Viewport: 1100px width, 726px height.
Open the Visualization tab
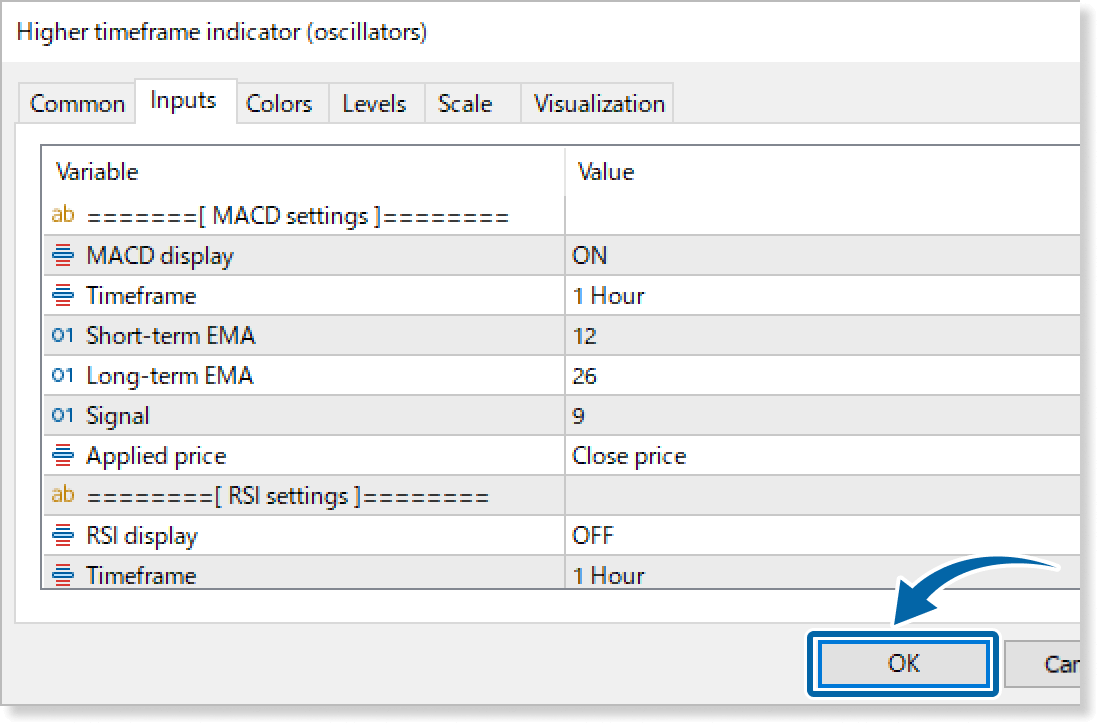(599, 104)
